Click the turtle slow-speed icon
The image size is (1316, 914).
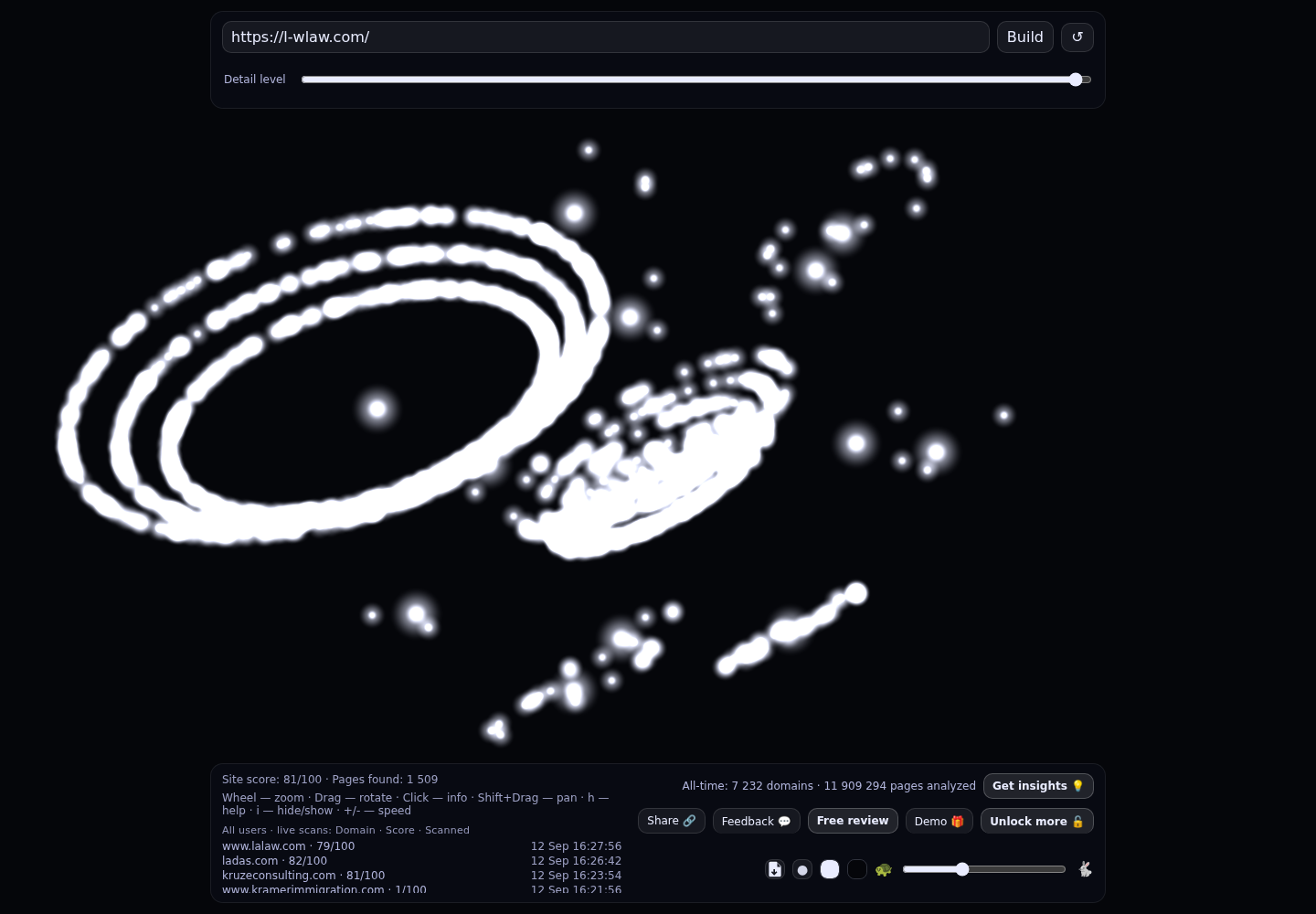[x=883, y=869]
